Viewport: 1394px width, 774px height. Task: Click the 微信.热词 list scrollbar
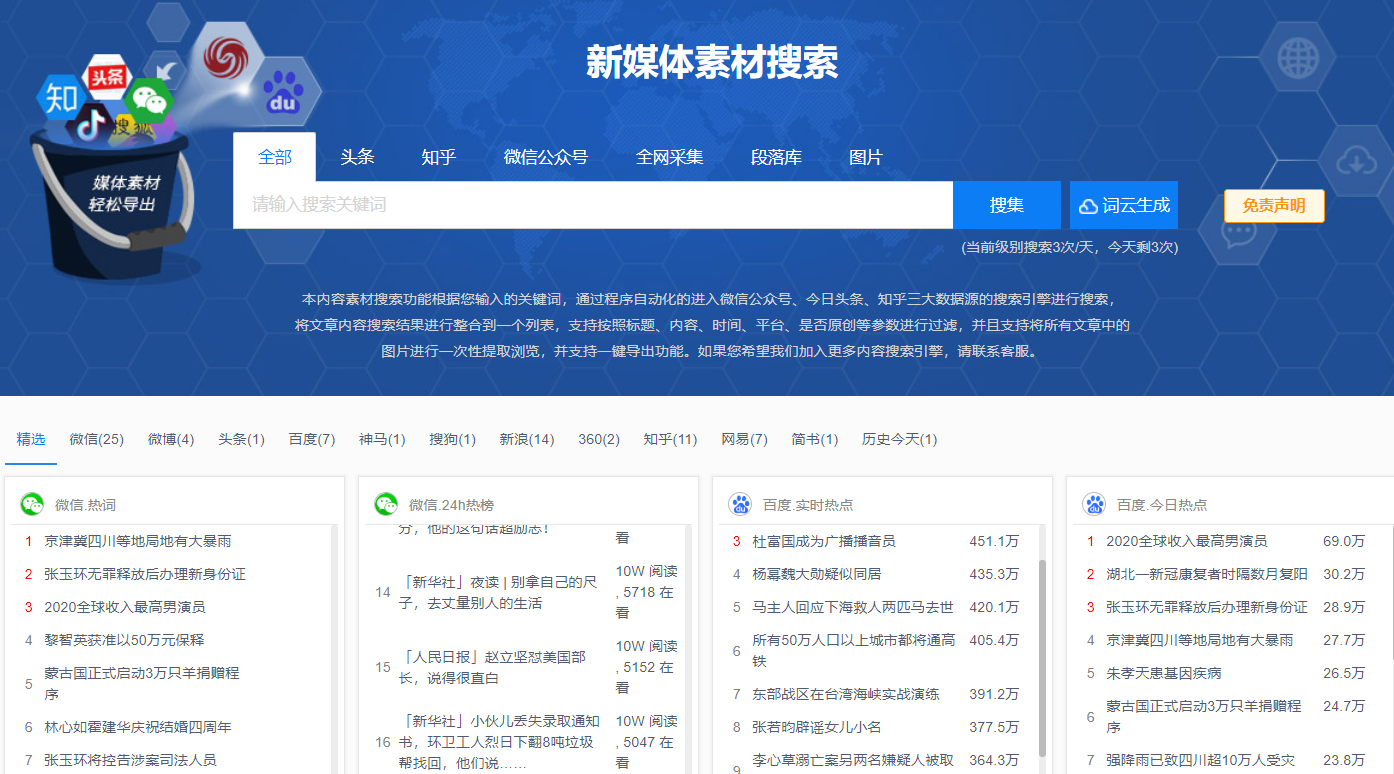coord(334,649)
